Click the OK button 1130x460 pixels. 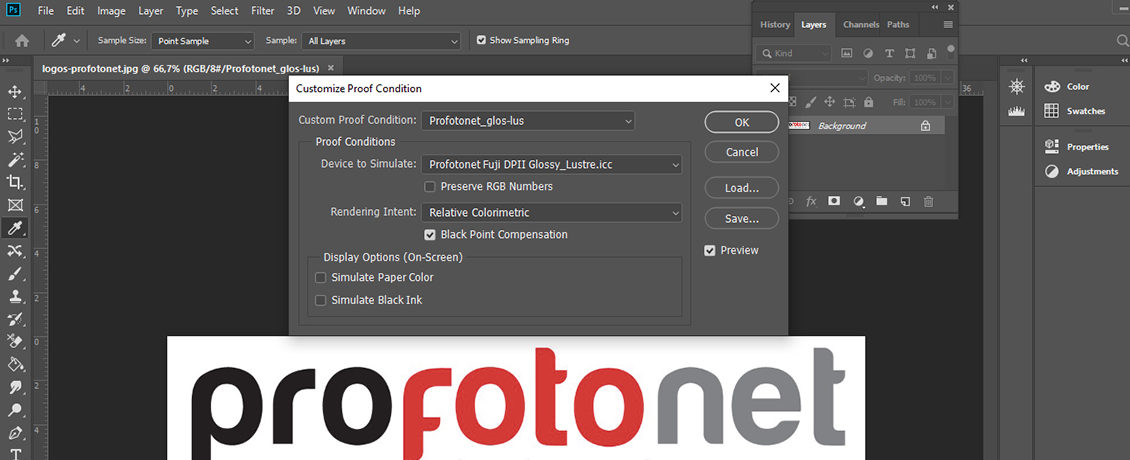point(741,122)
